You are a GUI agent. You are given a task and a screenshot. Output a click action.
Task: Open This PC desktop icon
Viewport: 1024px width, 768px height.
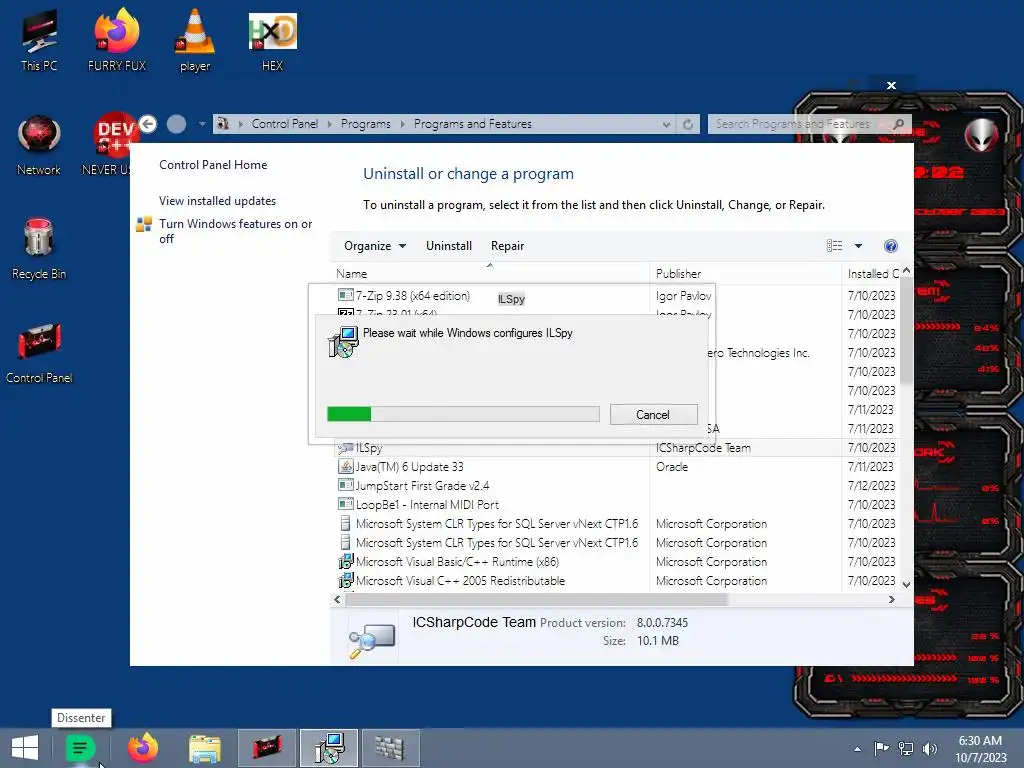39,40
